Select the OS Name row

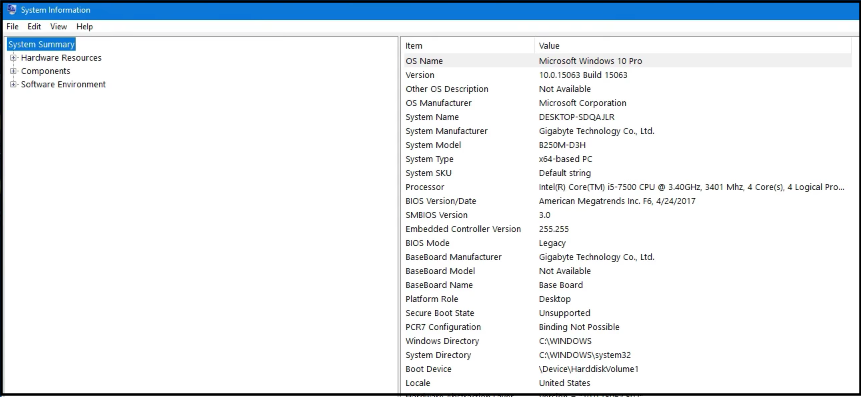coord(627,61)
